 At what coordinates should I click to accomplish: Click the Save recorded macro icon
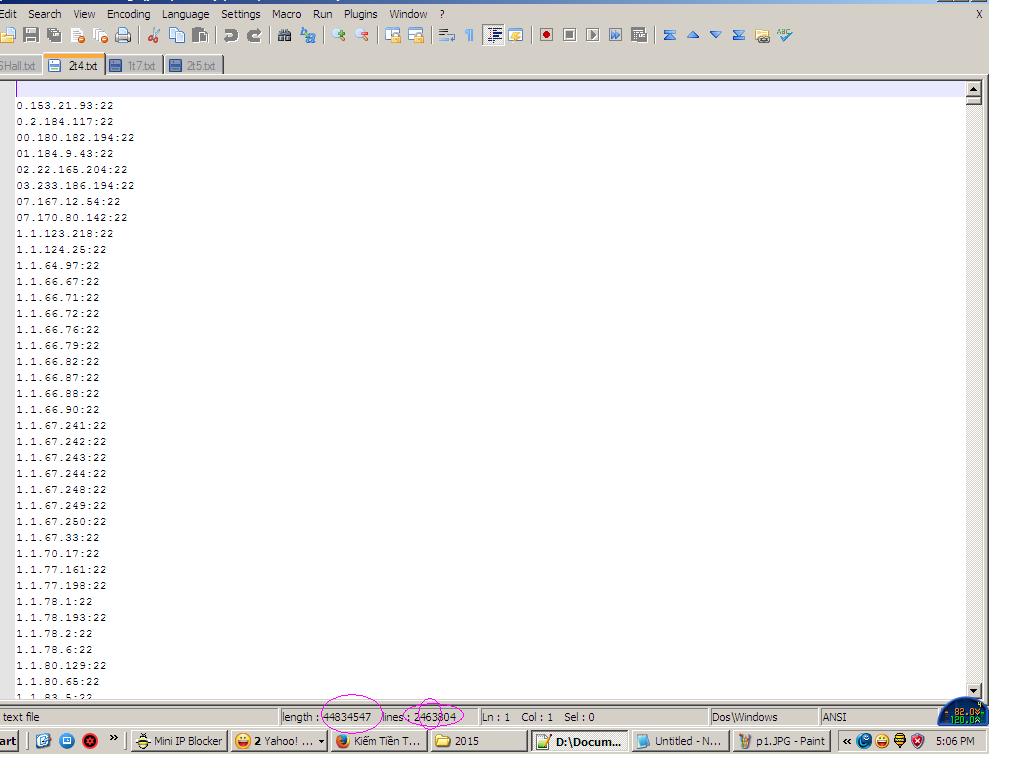pos(639,35)
